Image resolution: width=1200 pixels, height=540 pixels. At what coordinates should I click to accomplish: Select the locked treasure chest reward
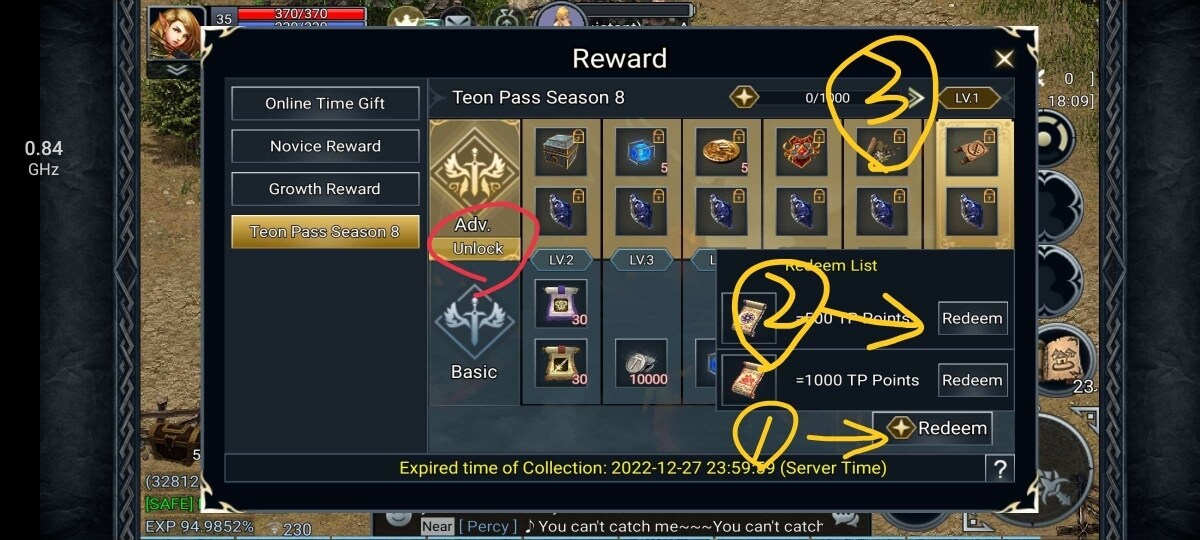561,152
